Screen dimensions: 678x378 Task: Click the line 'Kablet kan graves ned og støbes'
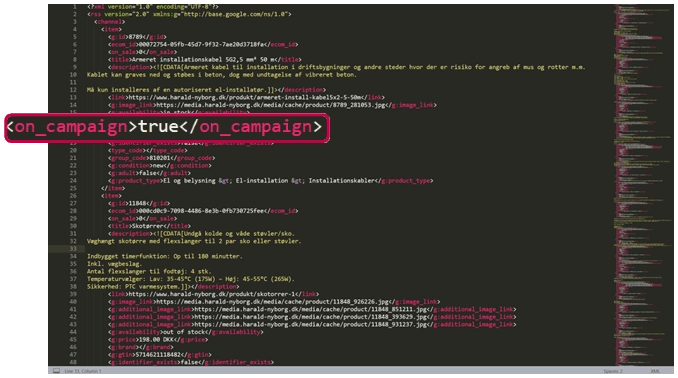[x=221, y=75]
